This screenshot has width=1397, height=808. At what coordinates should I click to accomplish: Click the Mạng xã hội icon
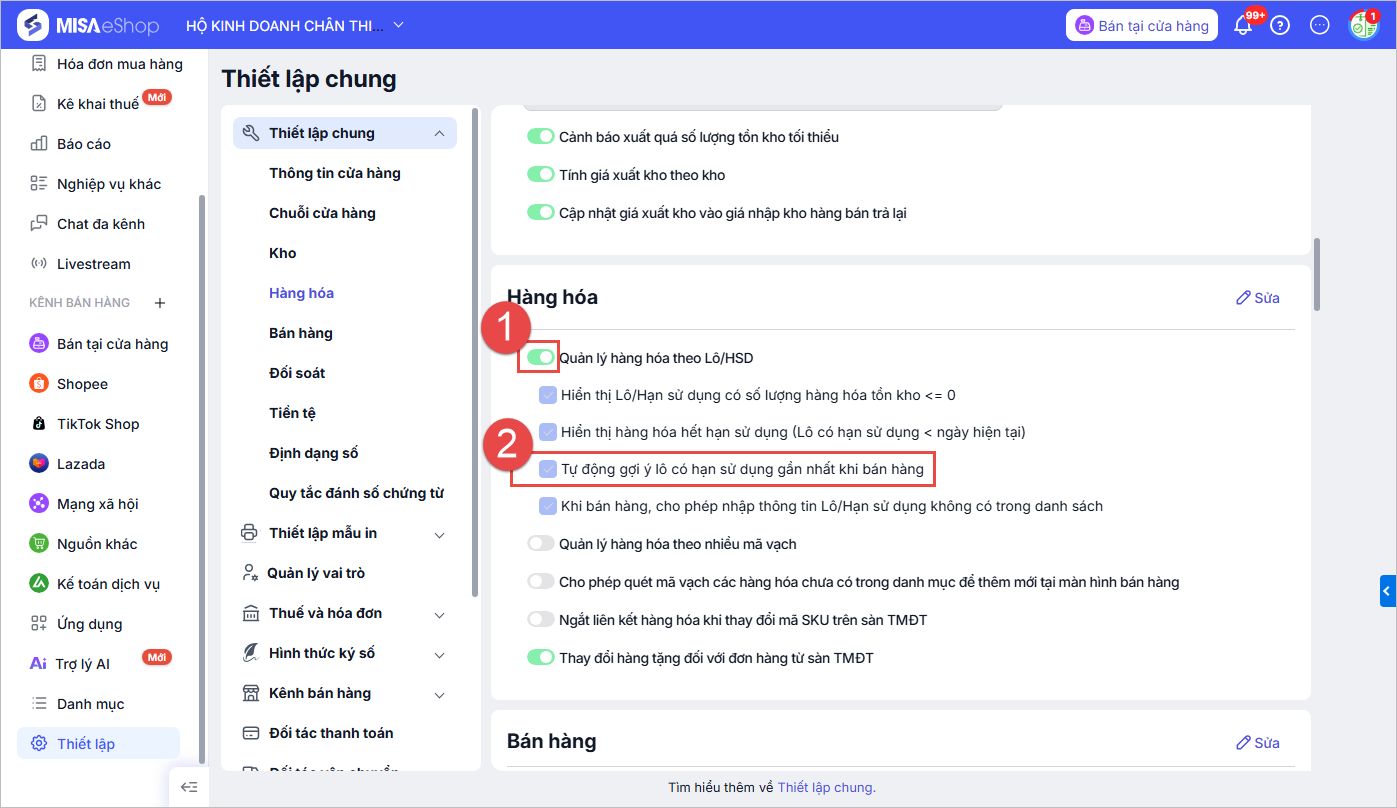coord(39,504)
